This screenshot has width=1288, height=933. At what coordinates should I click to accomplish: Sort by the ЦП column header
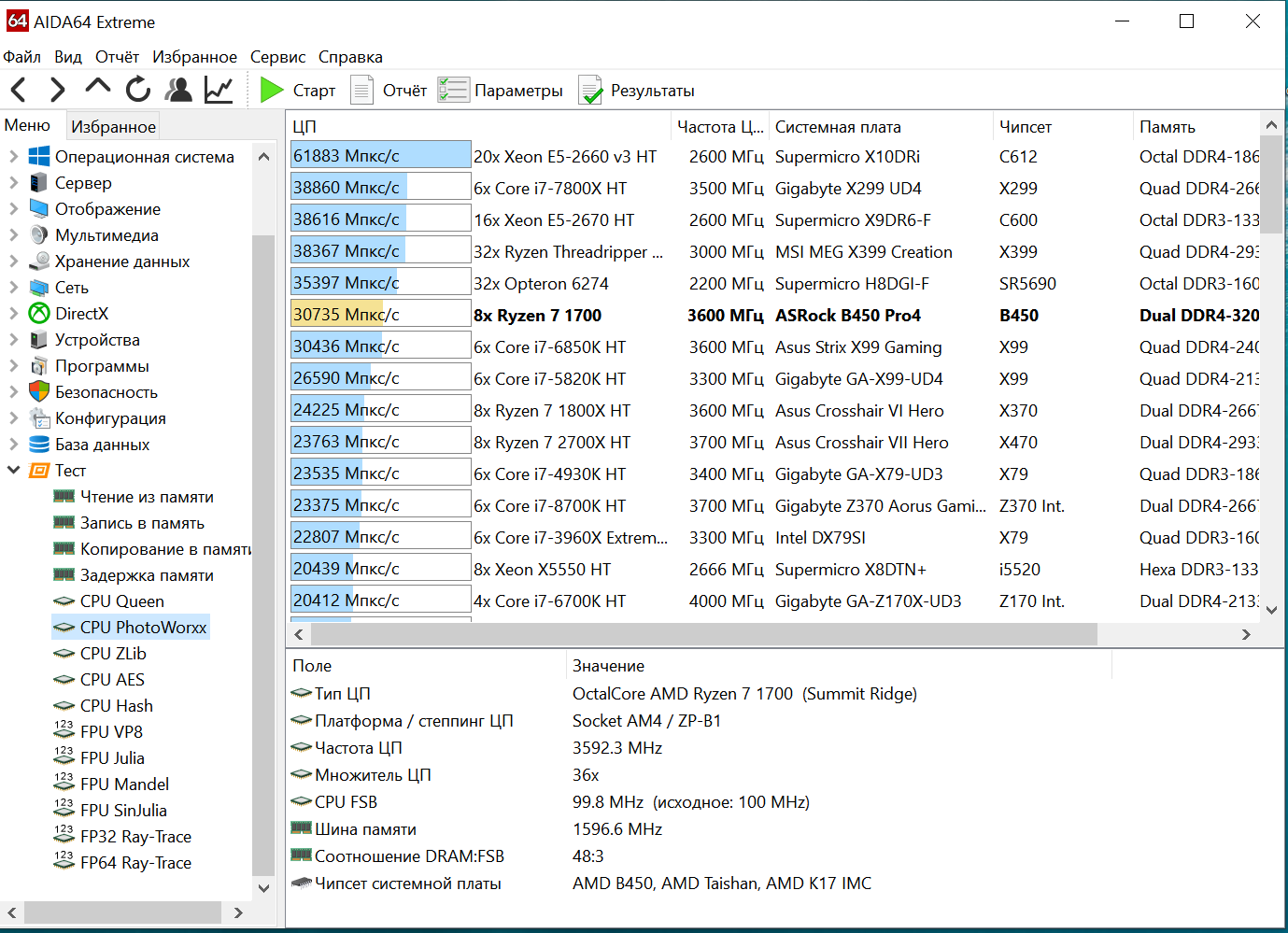coord(479,127)
